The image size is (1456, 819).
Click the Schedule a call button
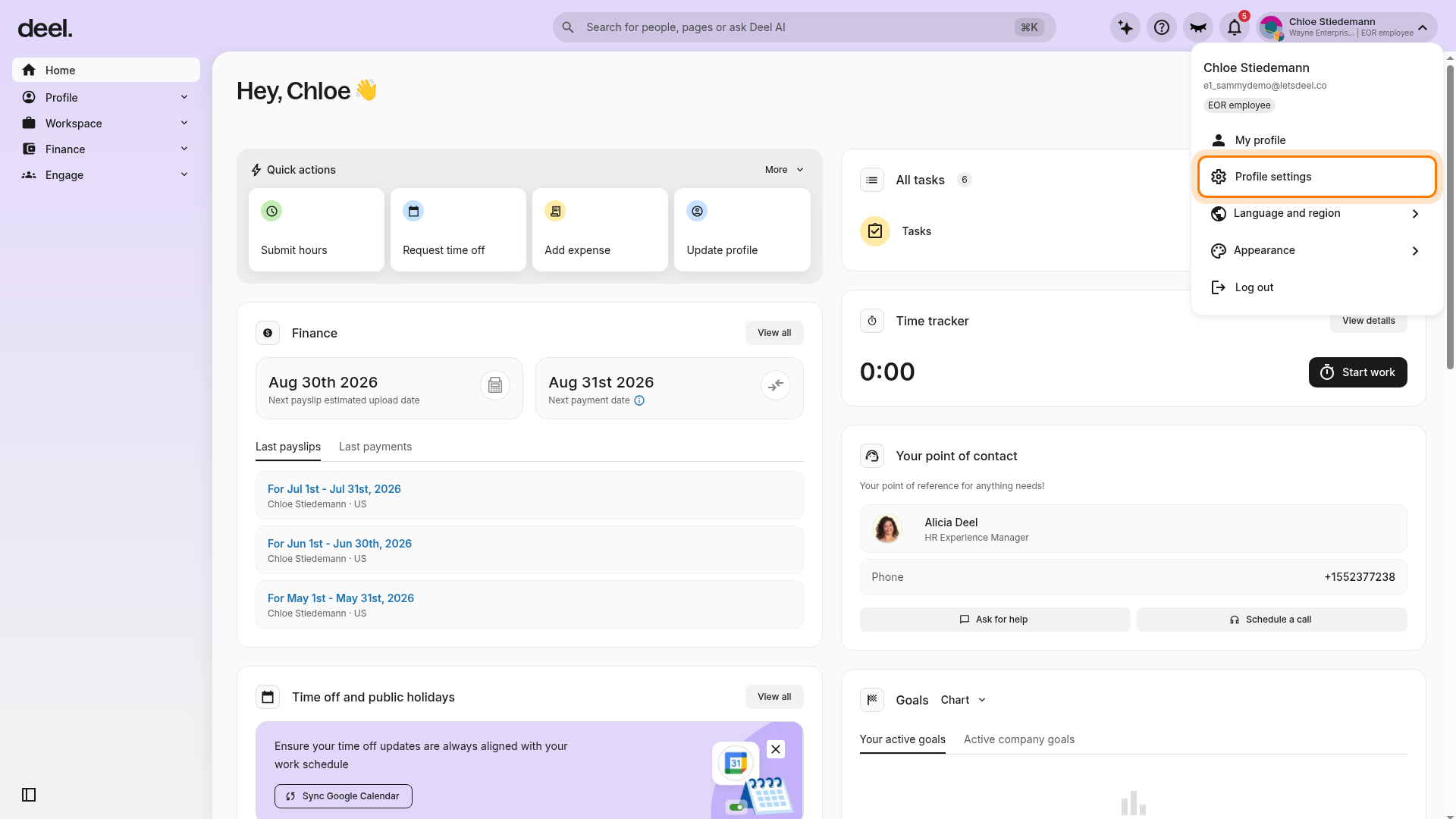click(x=1272, y=620)
